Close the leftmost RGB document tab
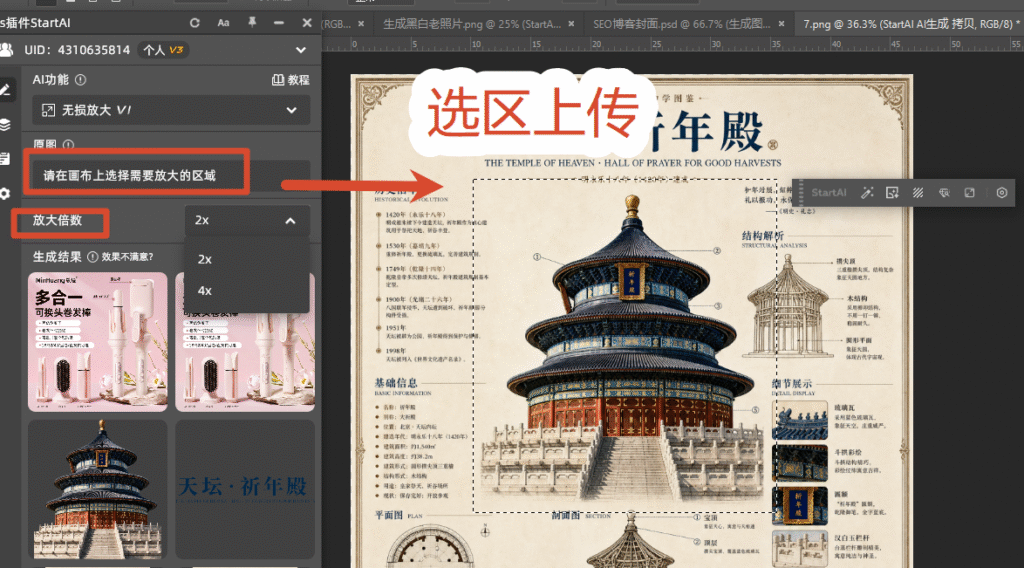 point(361,24)
